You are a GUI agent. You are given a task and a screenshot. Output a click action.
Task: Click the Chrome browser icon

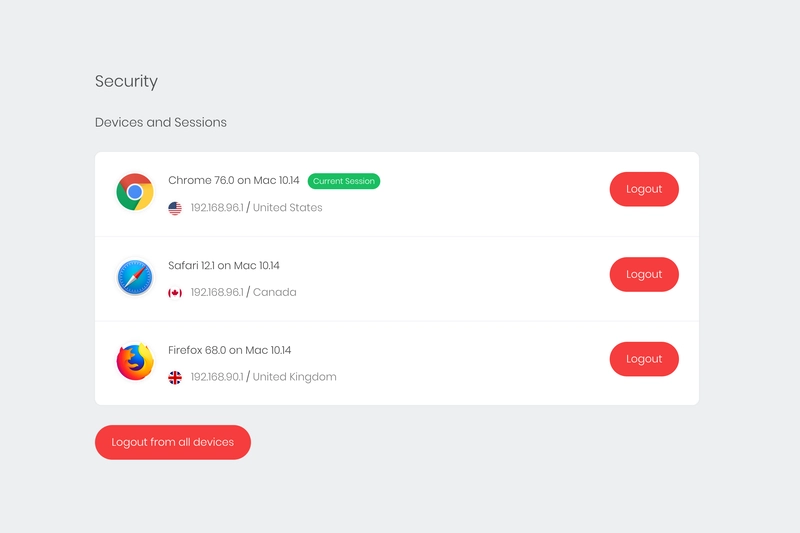pyautogui.click(x=135, y=192)
